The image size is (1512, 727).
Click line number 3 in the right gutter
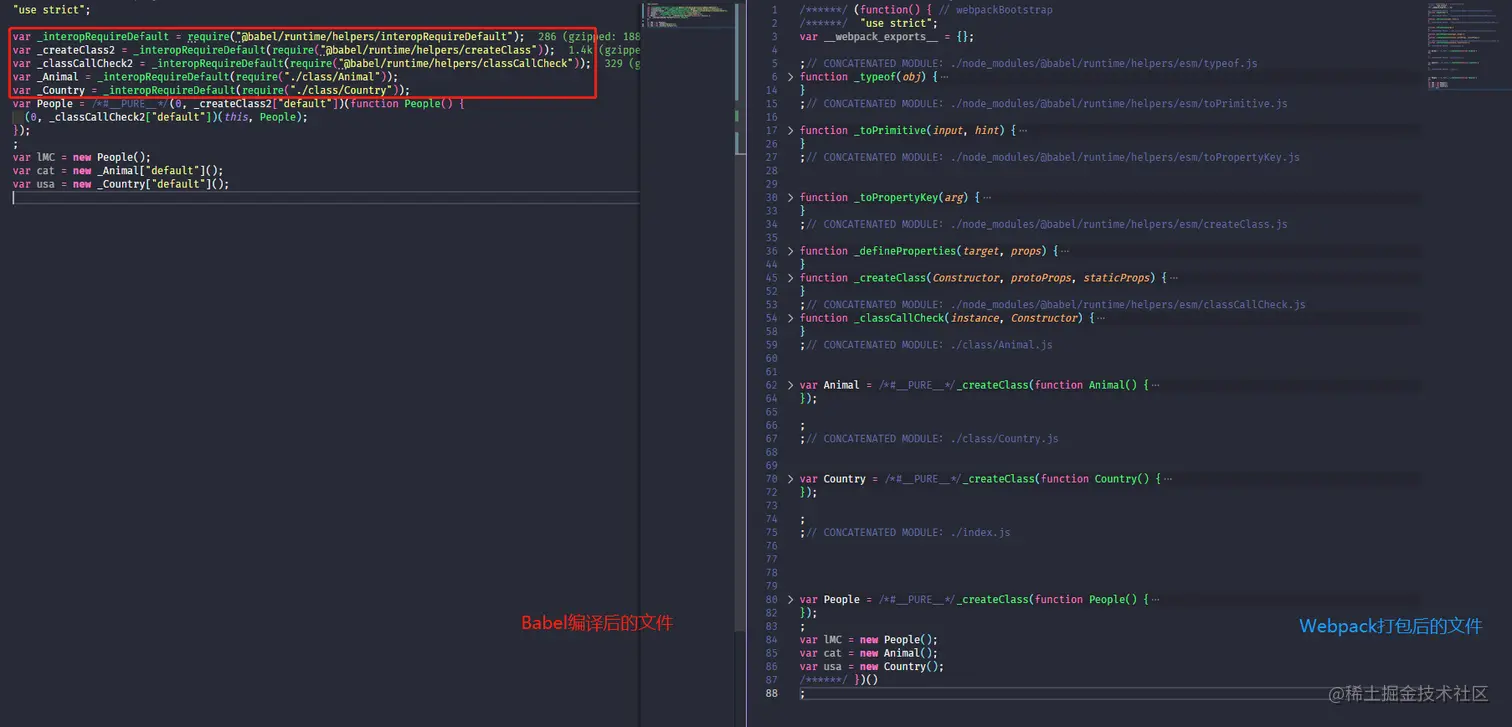775,37
